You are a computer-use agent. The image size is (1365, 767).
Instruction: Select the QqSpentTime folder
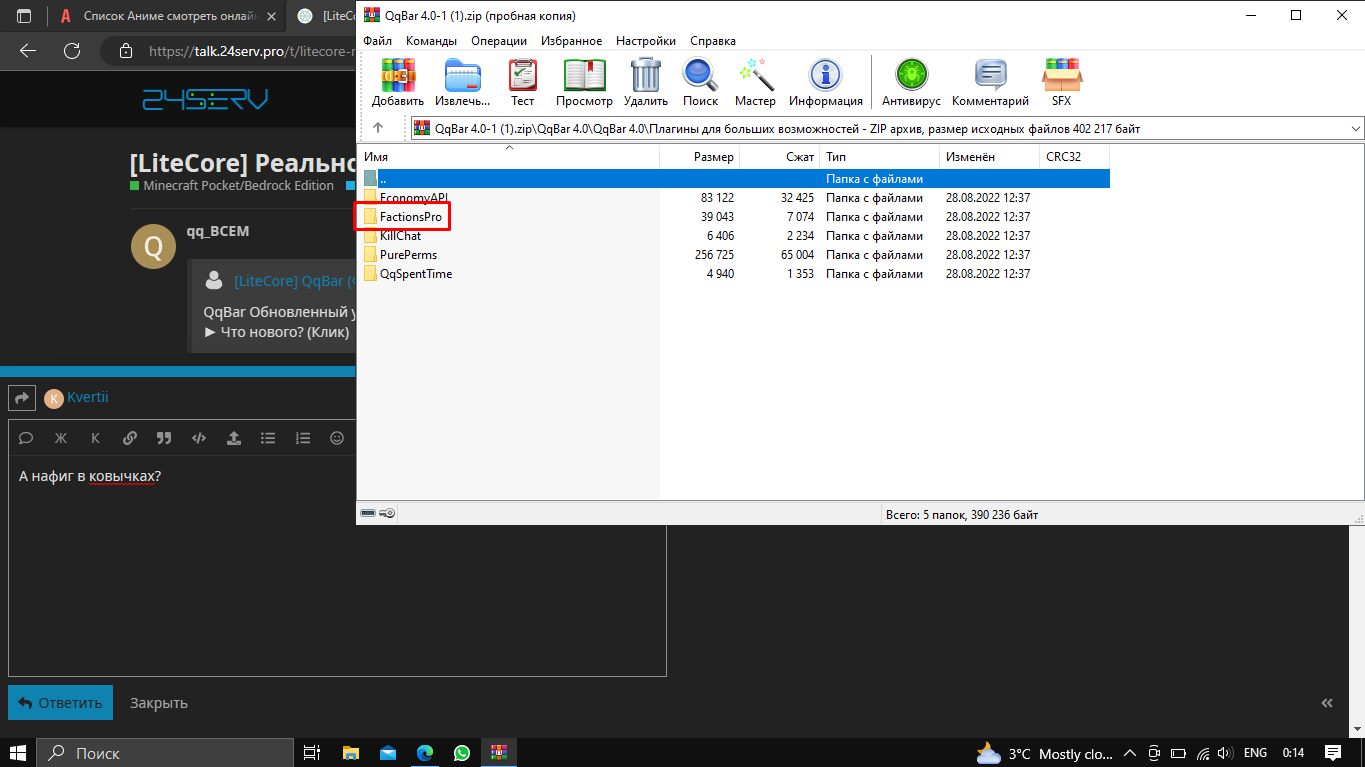[415, 274]
